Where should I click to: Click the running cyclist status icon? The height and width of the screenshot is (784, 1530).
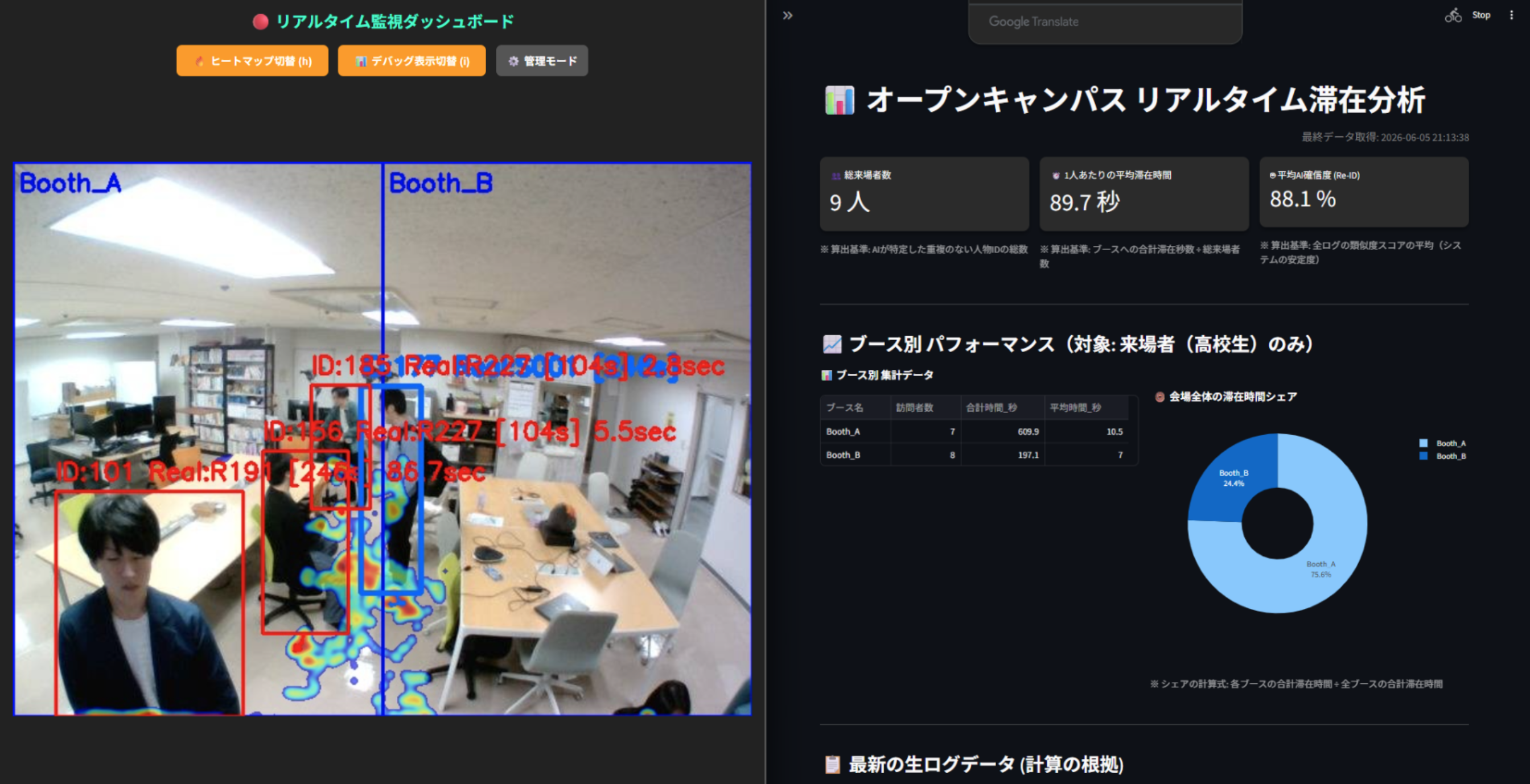[1453, 15]
